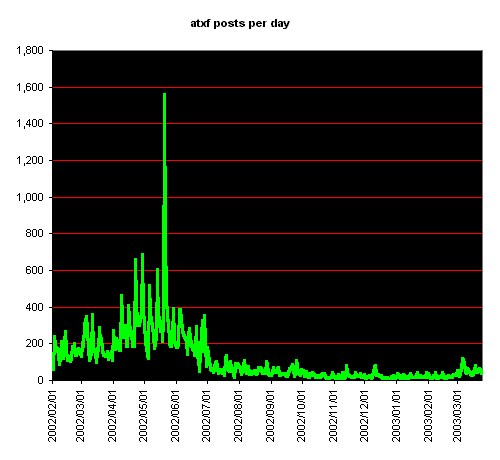Click the y-axis label 1,200
Screen dimensions: 500x460
click(x=30, y=160)
